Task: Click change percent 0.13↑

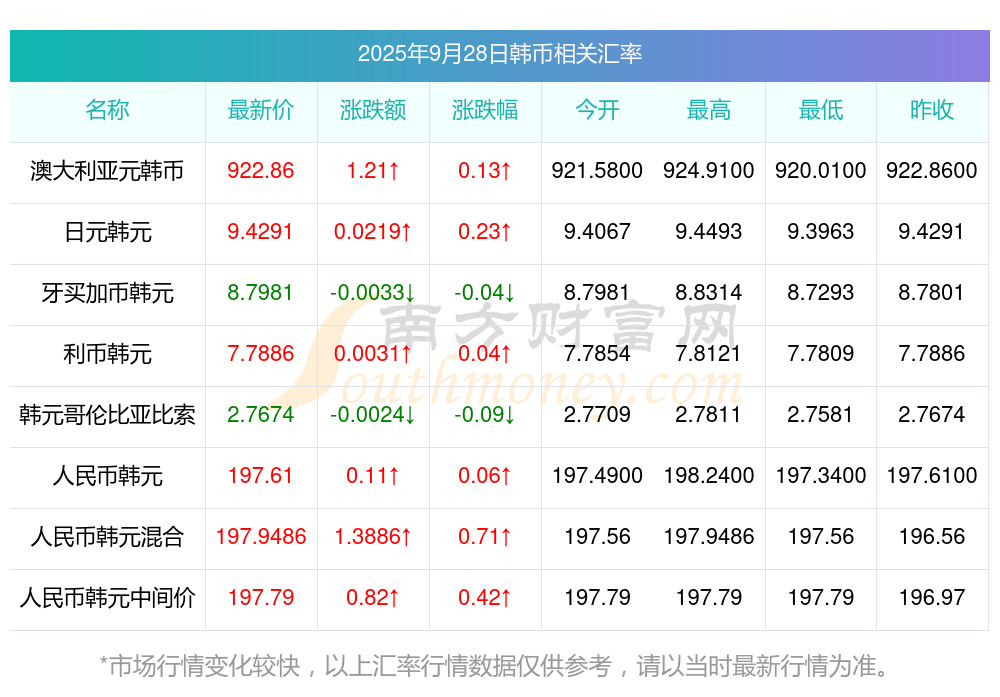Action: pyautogui.click(x=485, y=171)
